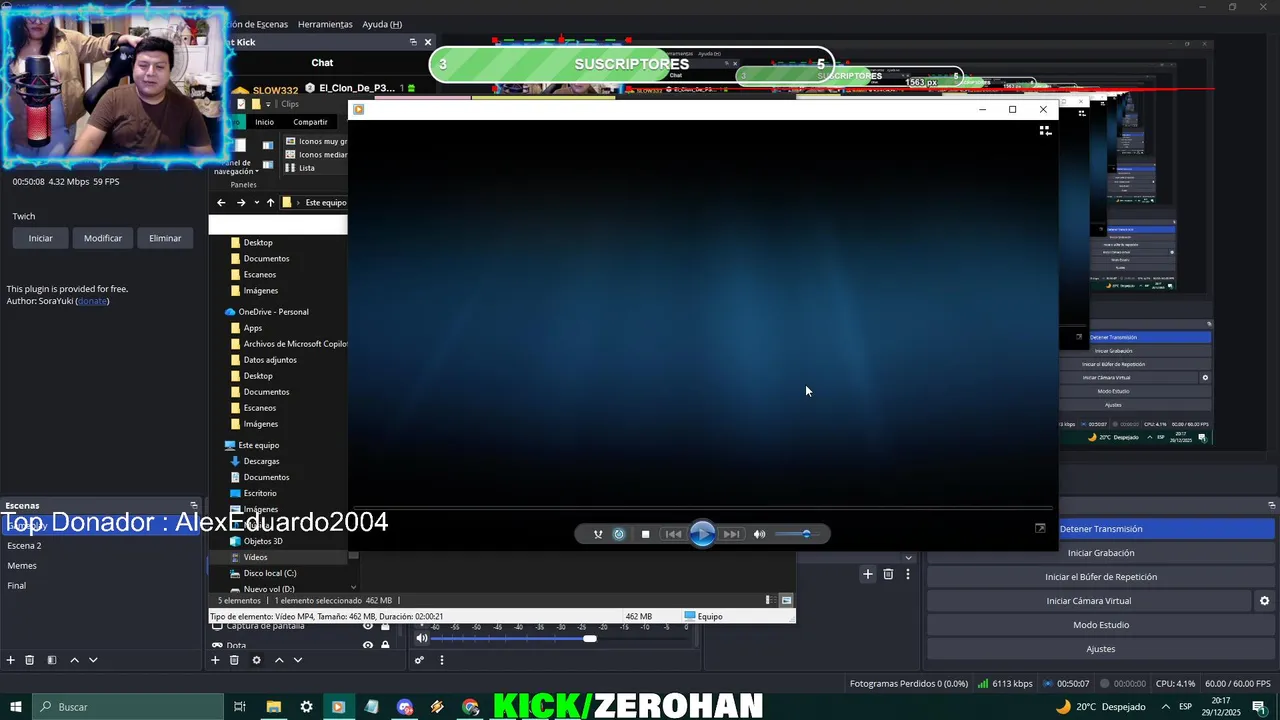Go forward in File Explorer
1280x720 pixels.
241,202
